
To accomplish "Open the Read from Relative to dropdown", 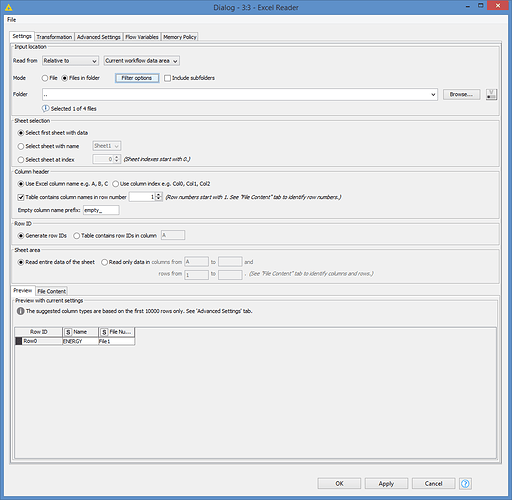I will coord(70,61).
